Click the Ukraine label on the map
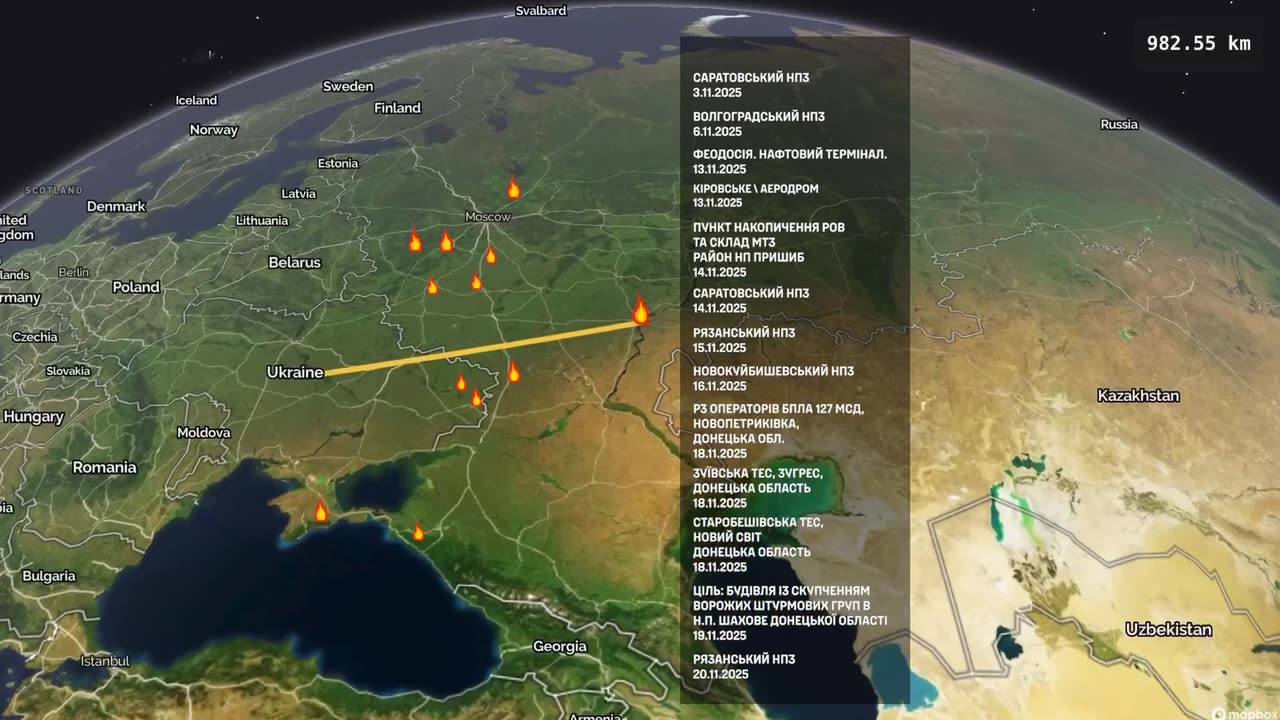1280x720 pixels. pyautogui.click(x=295, y=372)
